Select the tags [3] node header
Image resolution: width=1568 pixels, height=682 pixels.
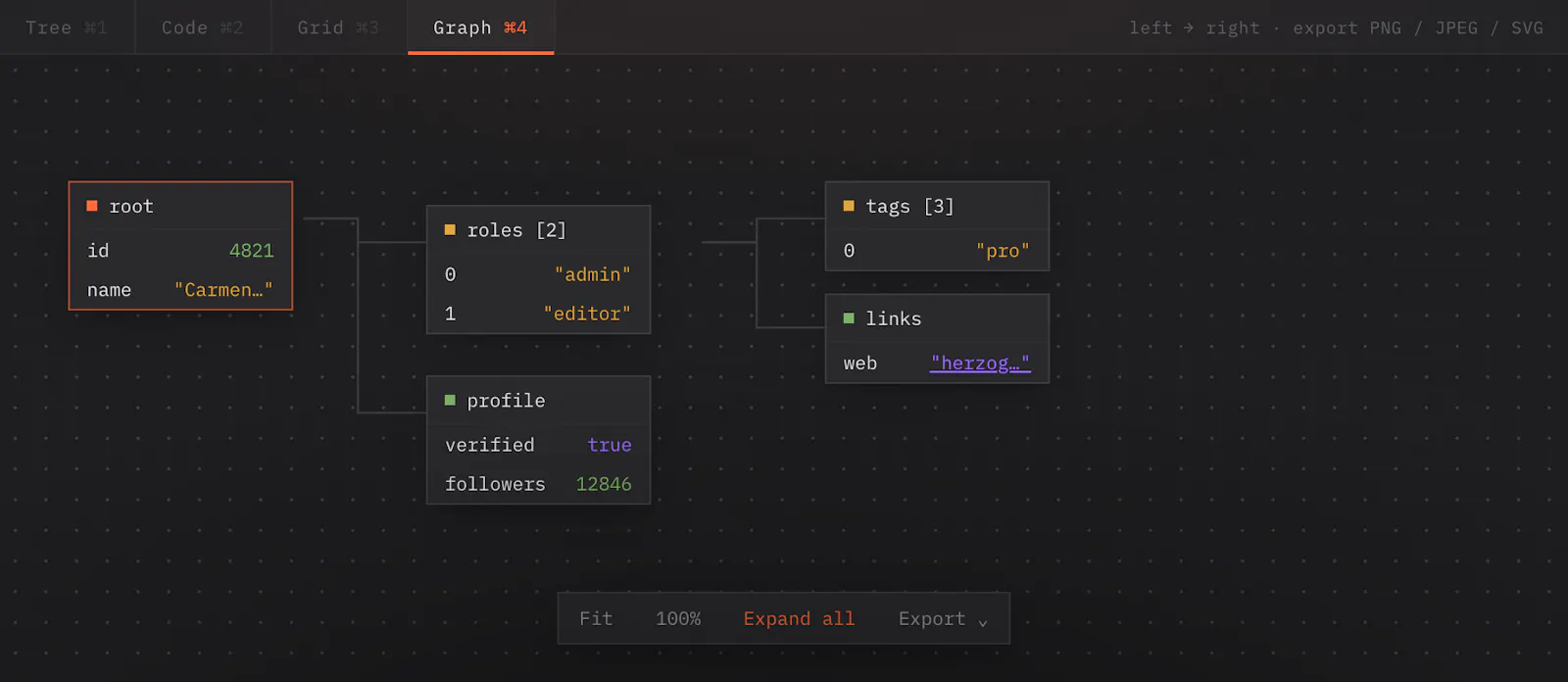pos(937,207)
